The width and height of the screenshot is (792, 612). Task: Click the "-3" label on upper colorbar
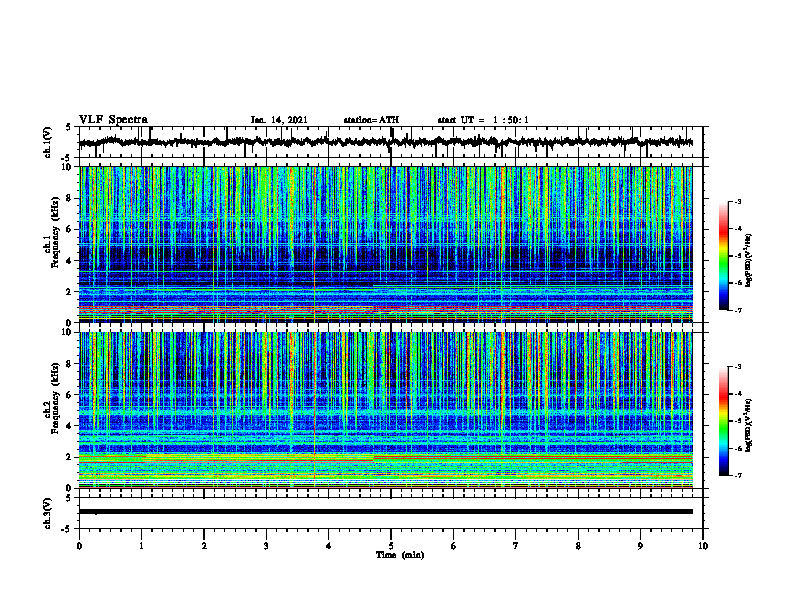pos(737,202)
